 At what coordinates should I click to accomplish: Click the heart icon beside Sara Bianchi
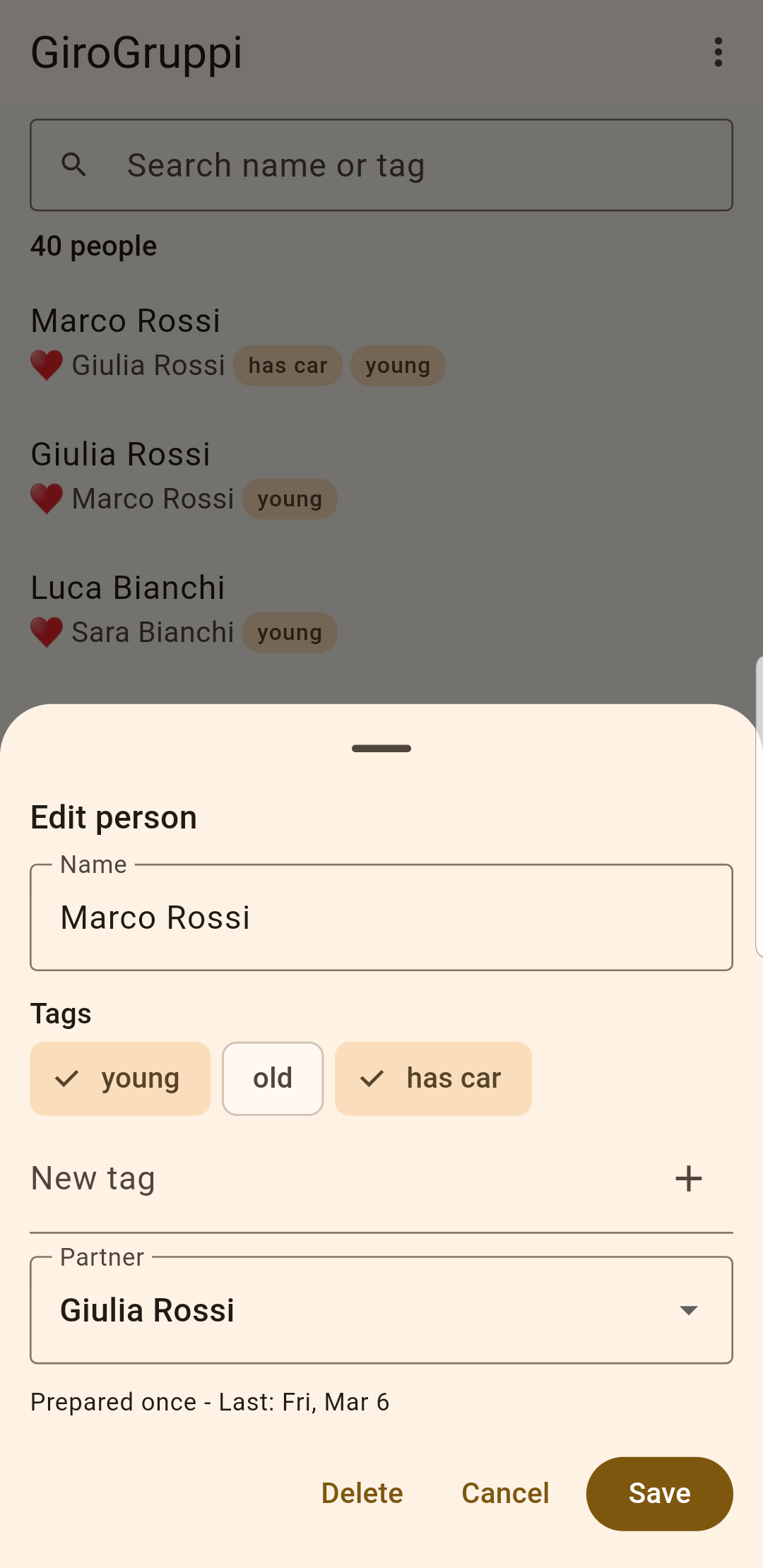point(47,632)
